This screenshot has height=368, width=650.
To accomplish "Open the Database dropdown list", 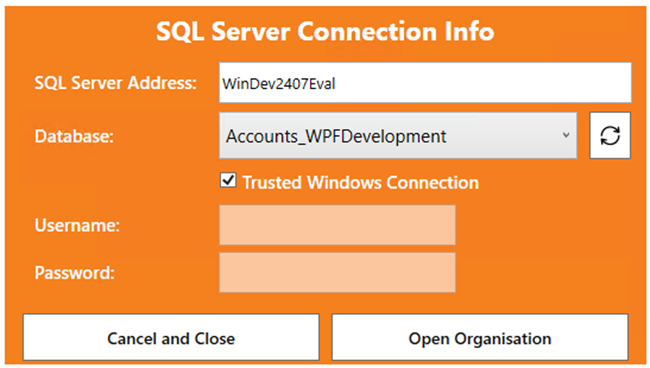I will click(398, 136).
